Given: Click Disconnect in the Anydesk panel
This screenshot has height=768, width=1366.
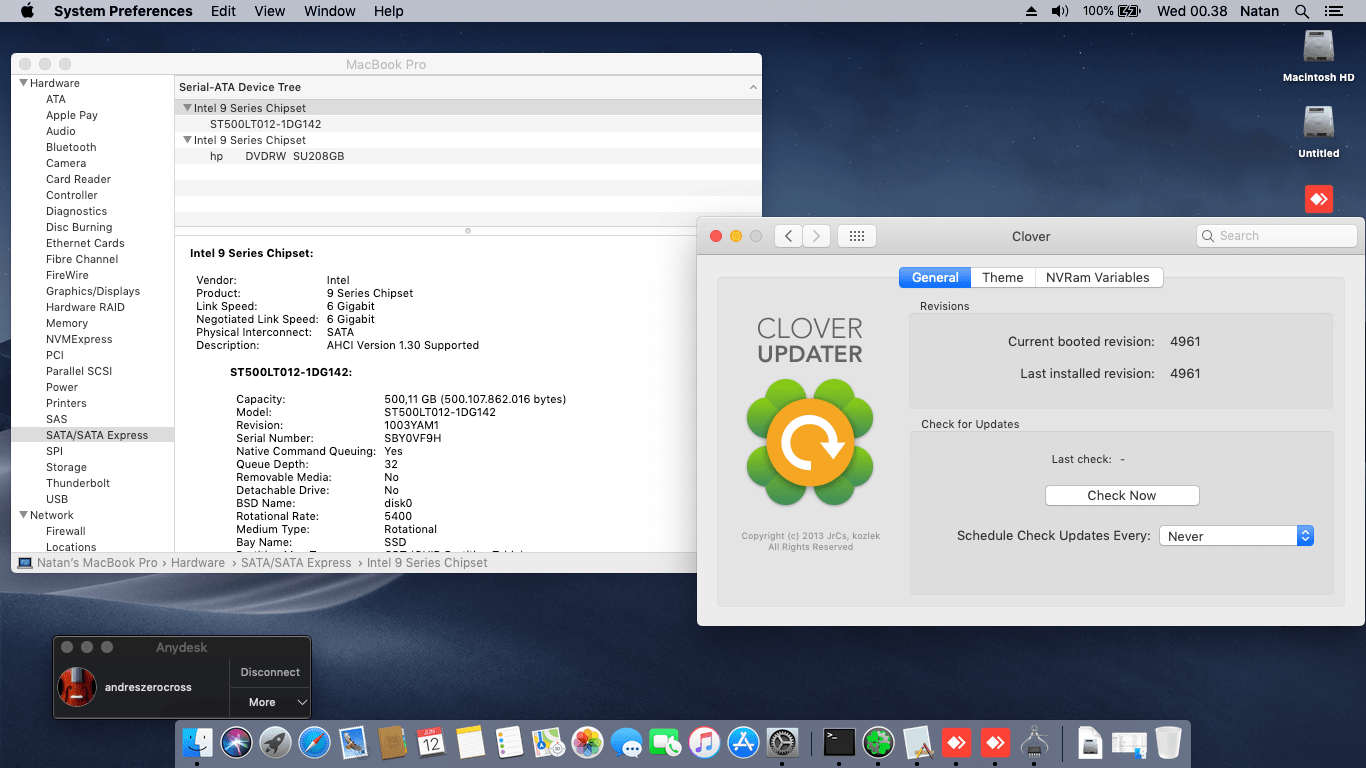Looking at the screenshot, I should (270, 672).
